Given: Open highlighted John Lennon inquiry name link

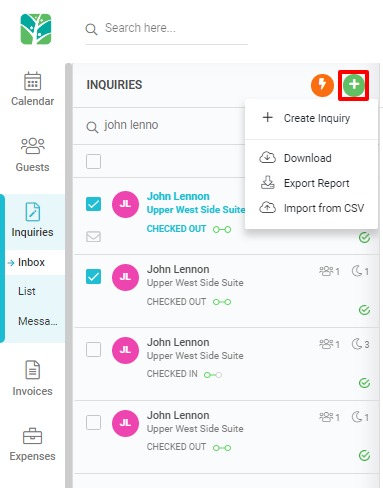Looking at the screenshot, I should point(178,196).
